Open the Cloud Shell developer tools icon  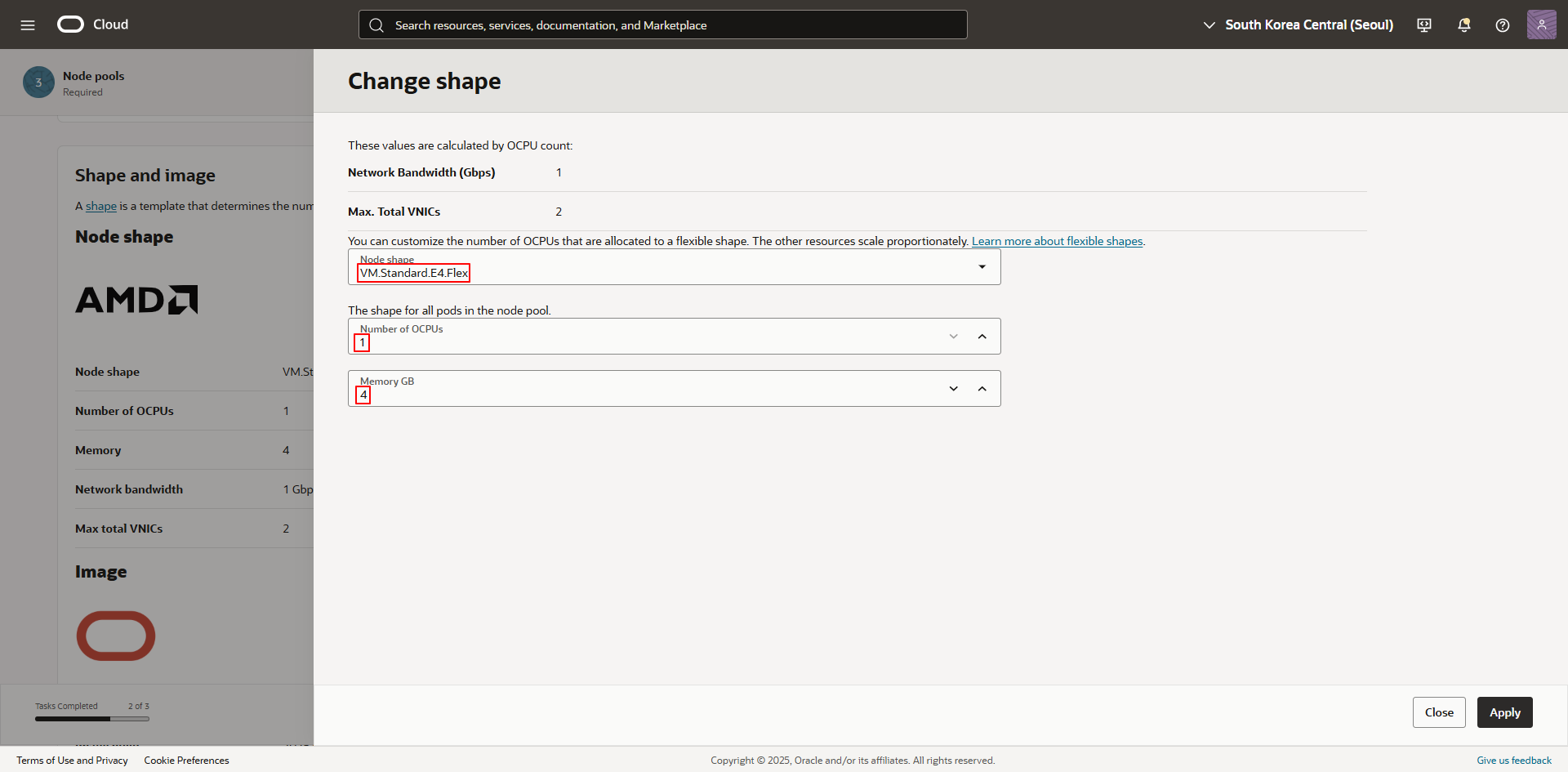[1424, 25]
